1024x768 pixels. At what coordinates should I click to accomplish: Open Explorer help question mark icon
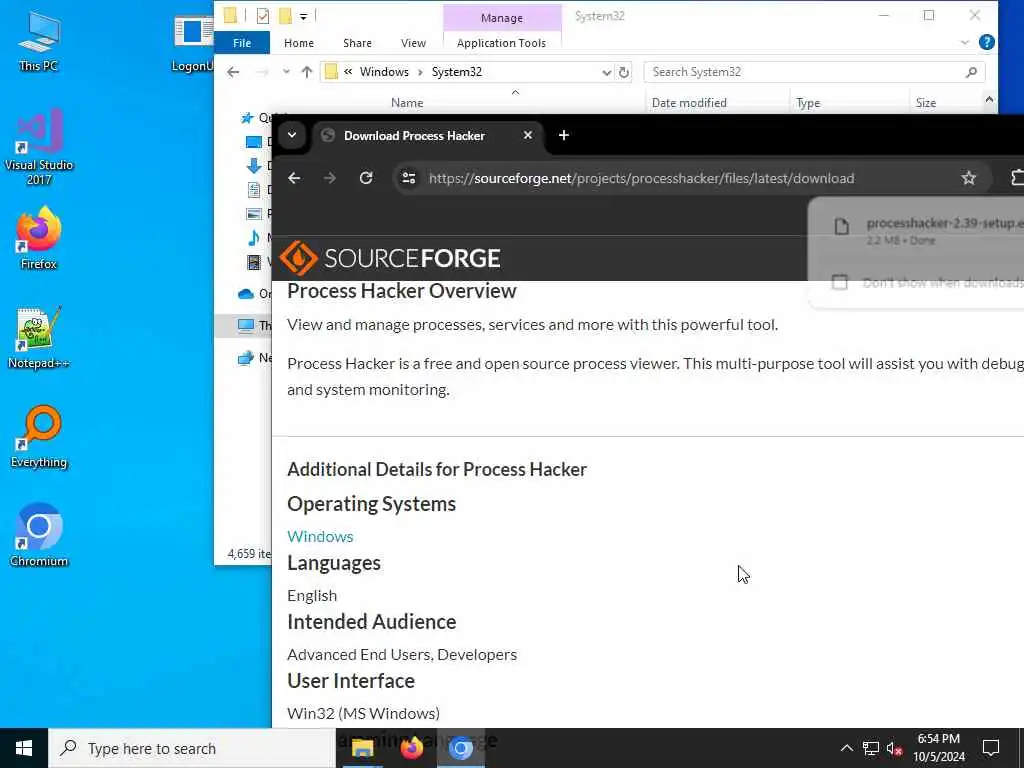(x=987, y=42)
